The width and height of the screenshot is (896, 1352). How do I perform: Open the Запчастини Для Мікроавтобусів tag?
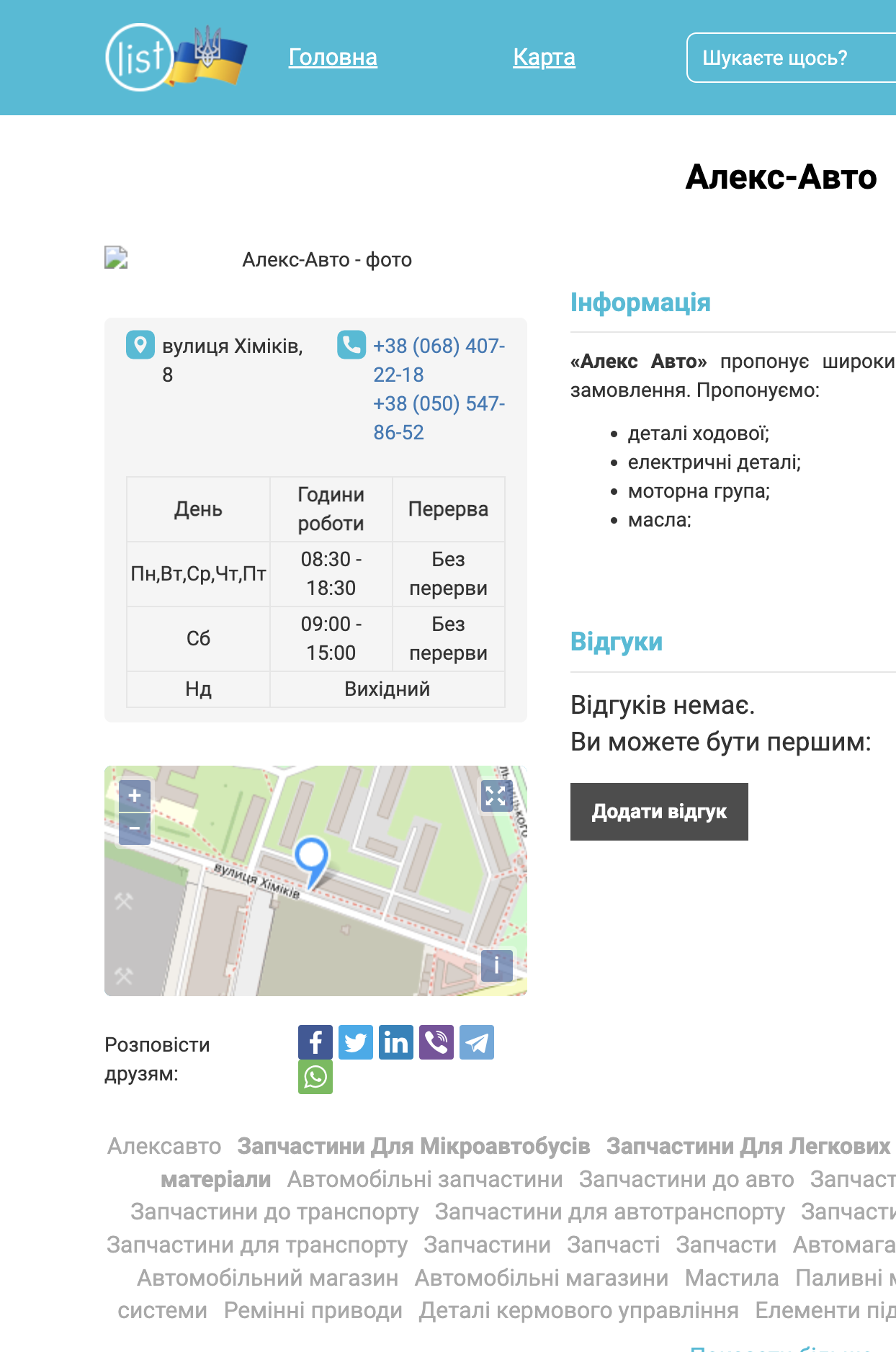click(x=413, y=1146)
